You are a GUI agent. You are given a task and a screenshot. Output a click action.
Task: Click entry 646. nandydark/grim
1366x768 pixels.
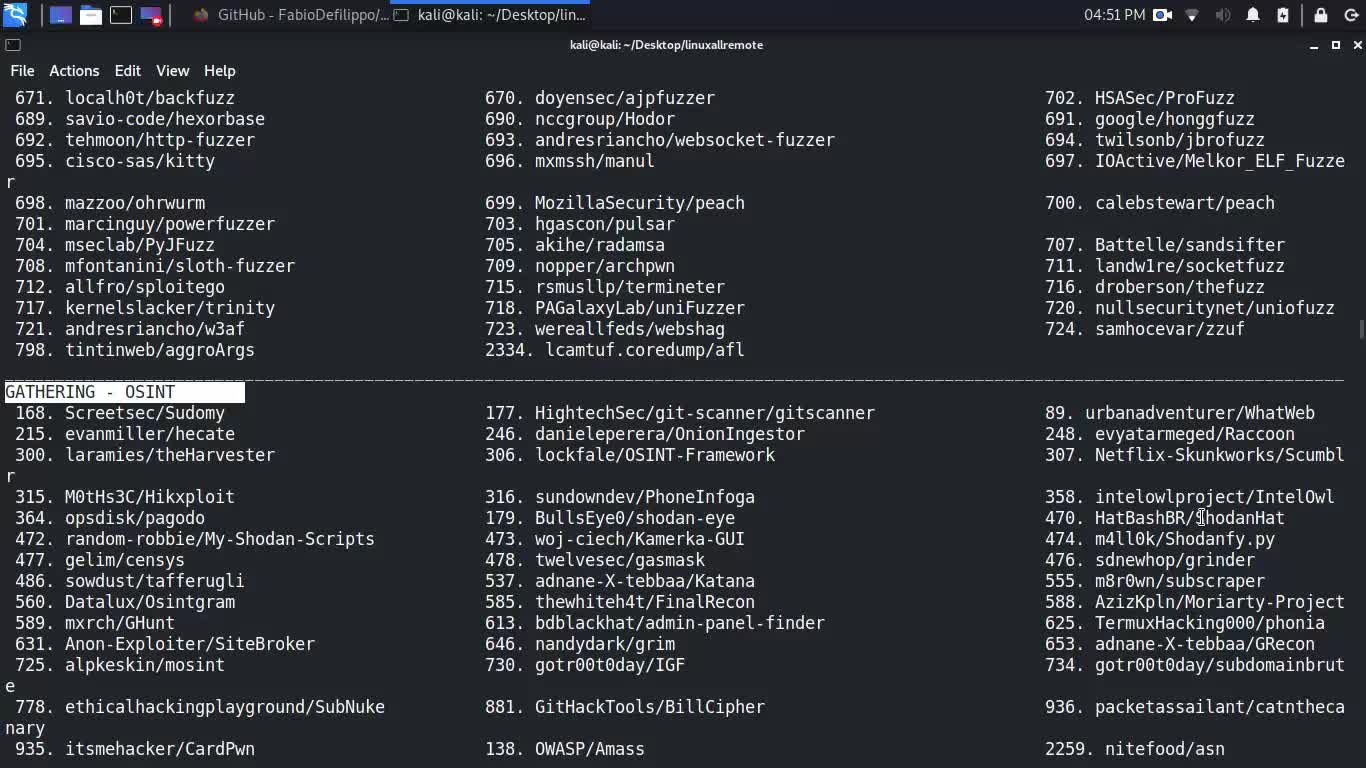pos(580,644)
